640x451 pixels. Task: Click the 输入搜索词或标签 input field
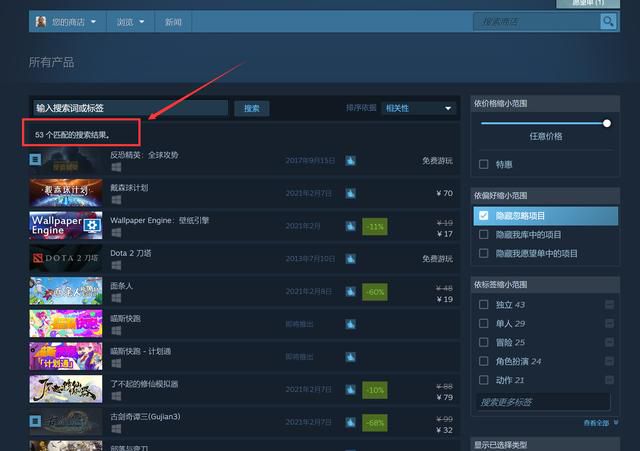point(131,108)
